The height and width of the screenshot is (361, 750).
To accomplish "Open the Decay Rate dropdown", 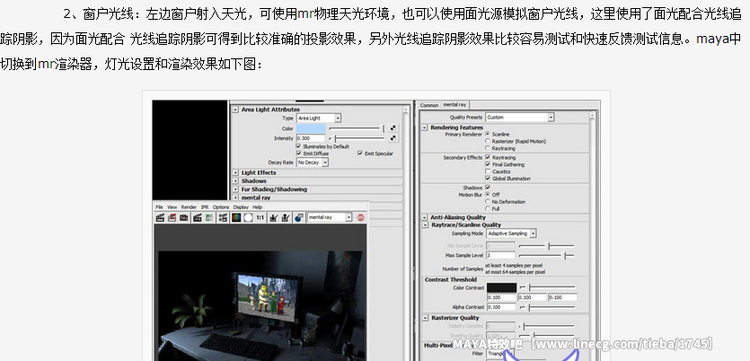I will (312, 162).
